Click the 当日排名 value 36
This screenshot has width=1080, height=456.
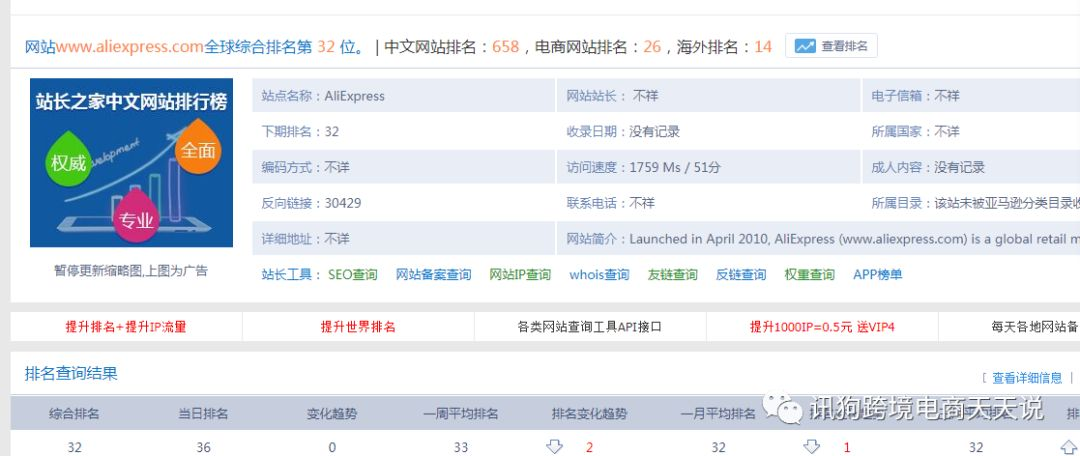point(203,447)
